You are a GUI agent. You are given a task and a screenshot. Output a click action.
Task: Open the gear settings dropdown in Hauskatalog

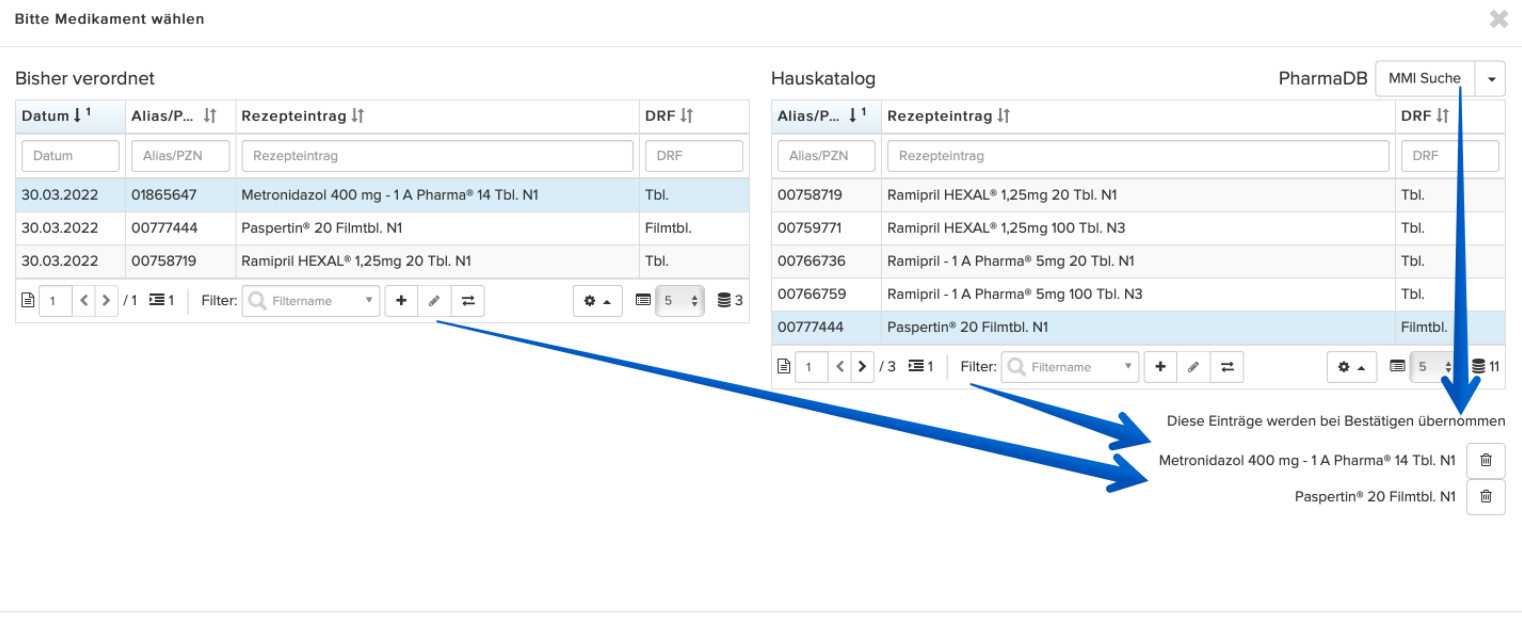pos(1352,367)
